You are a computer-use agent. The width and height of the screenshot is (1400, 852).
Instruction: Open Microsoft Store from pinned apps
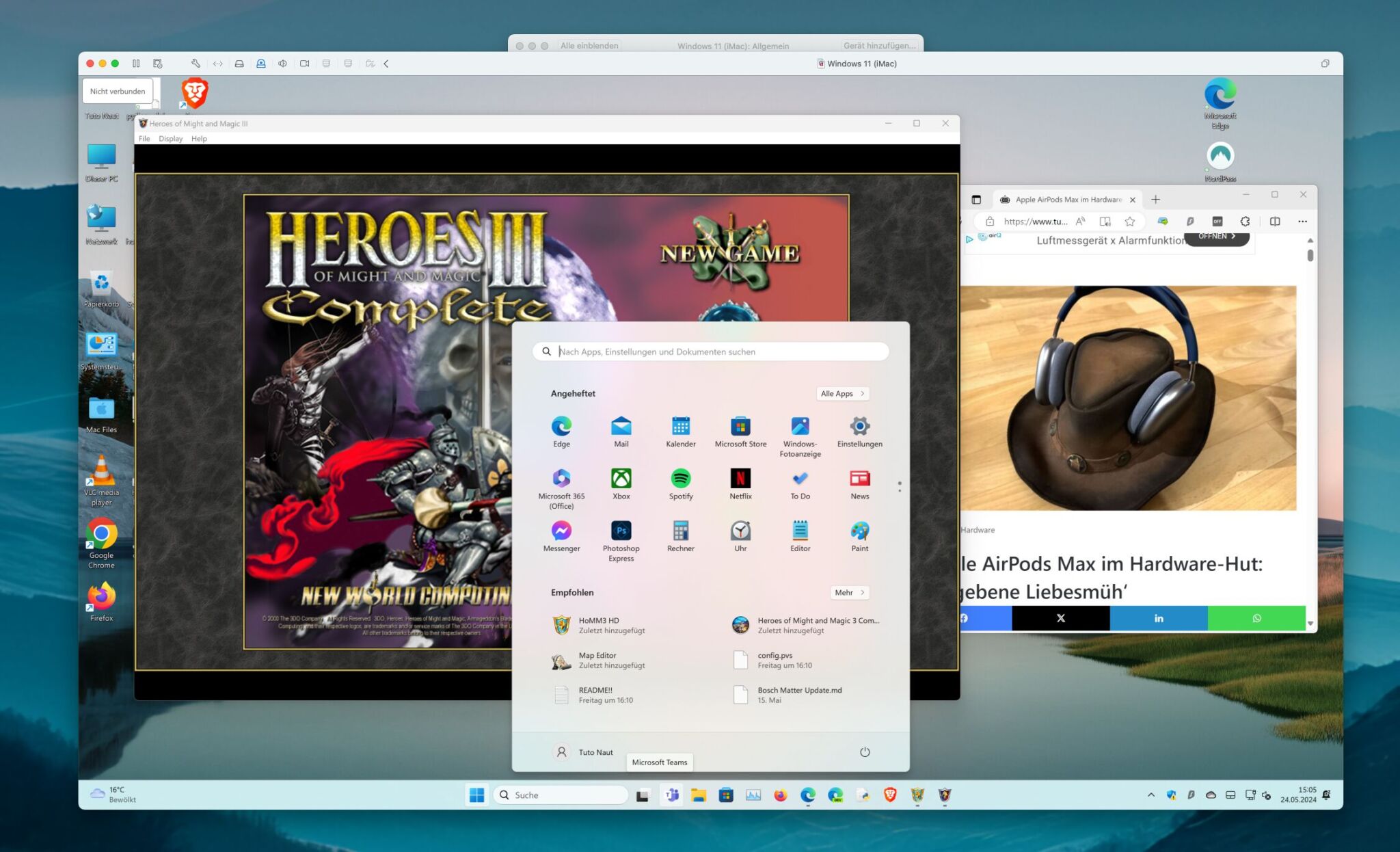point(740,431)
